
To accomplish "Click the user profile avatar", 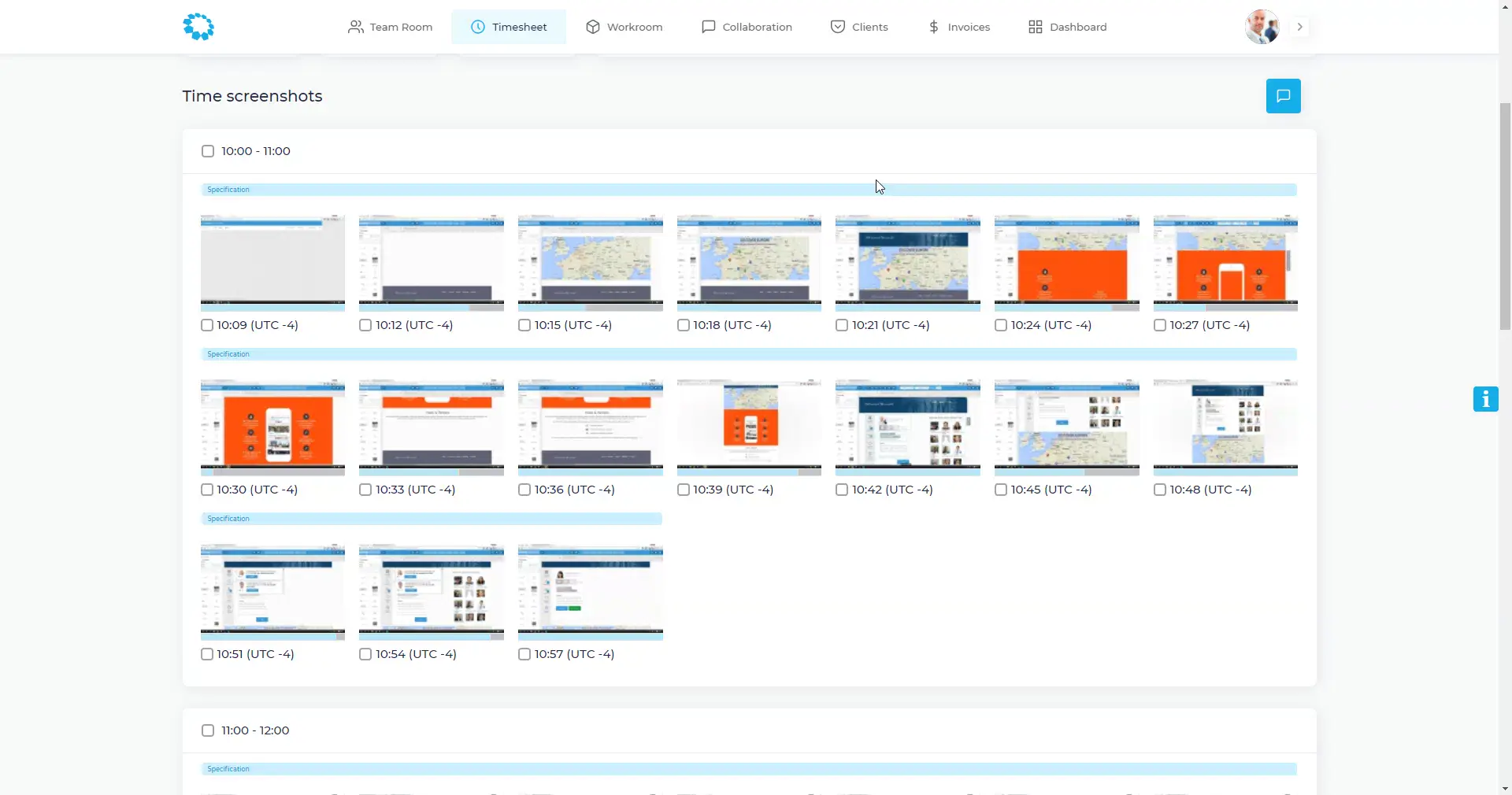I will (1262, 27).
